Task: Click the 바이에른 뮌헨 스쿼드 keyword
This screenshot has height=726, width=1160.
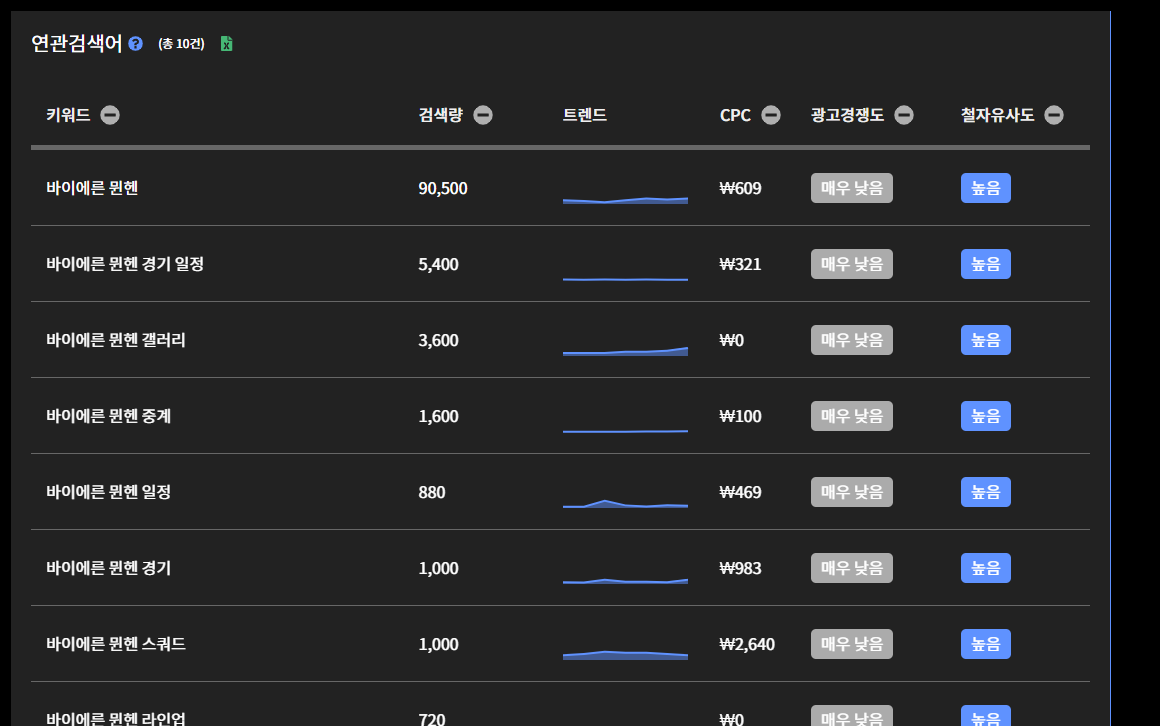Action: tap(116, 644)
